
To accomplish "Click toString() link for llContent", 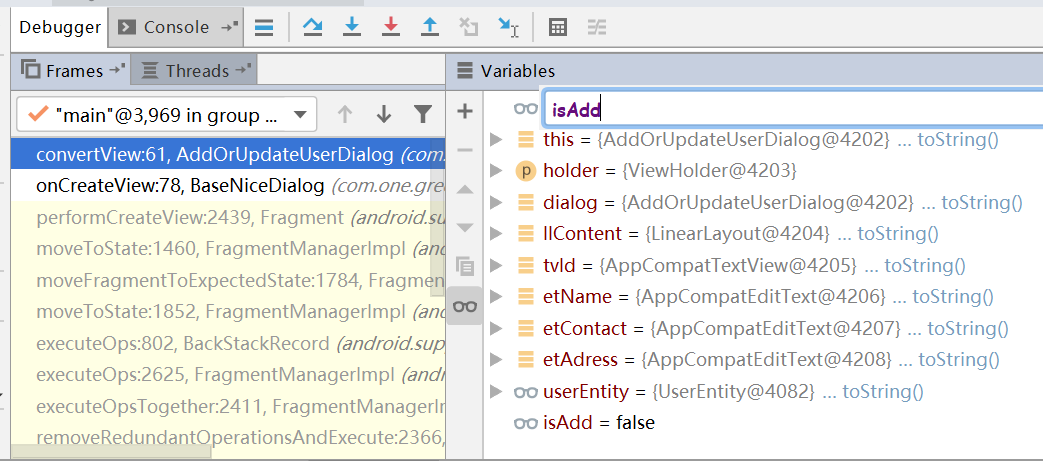I will coord(898,233).
